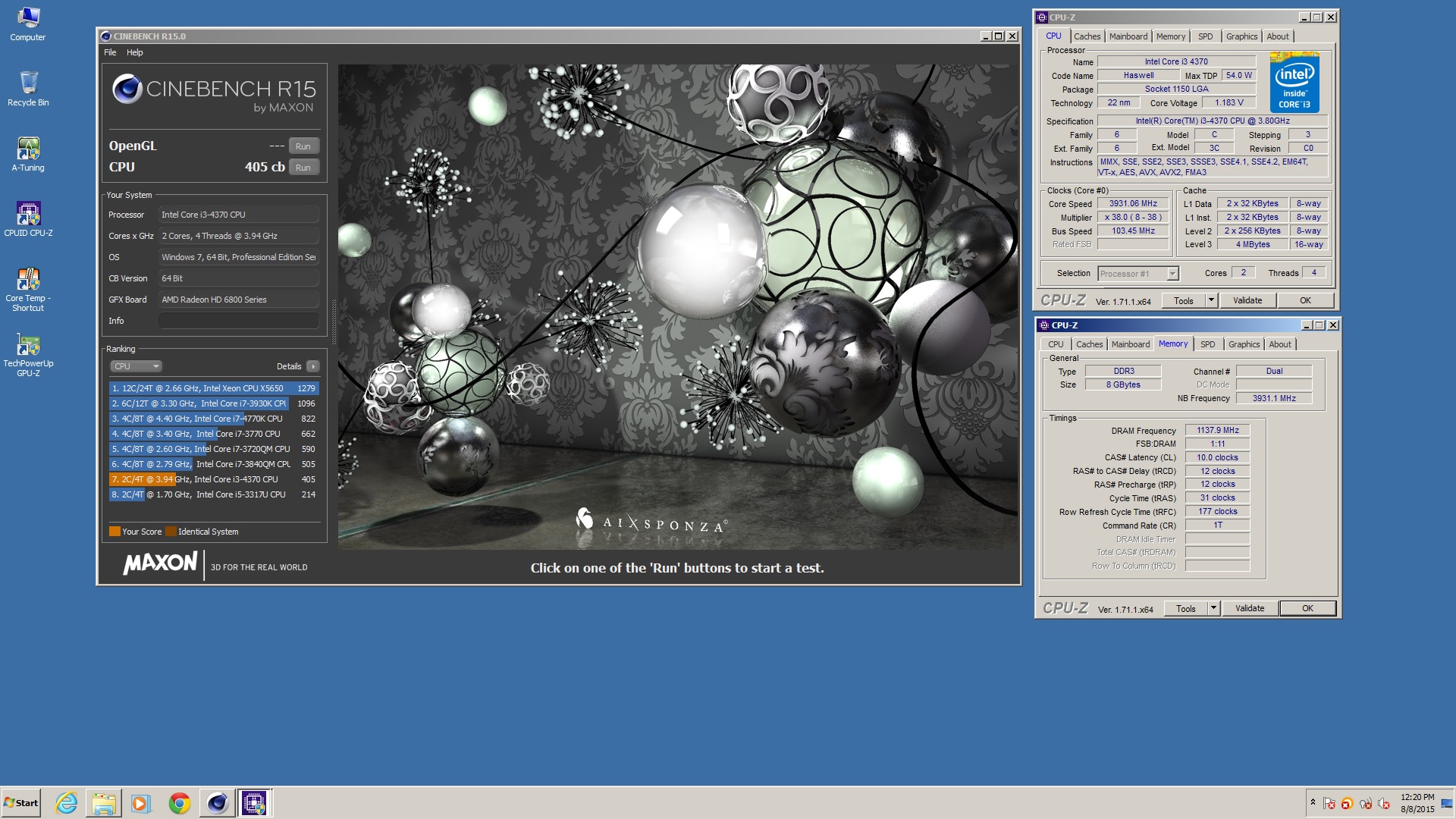Open the Recycle Bin desktop icon
This screenshot has width=1456, height=819.
27,89
